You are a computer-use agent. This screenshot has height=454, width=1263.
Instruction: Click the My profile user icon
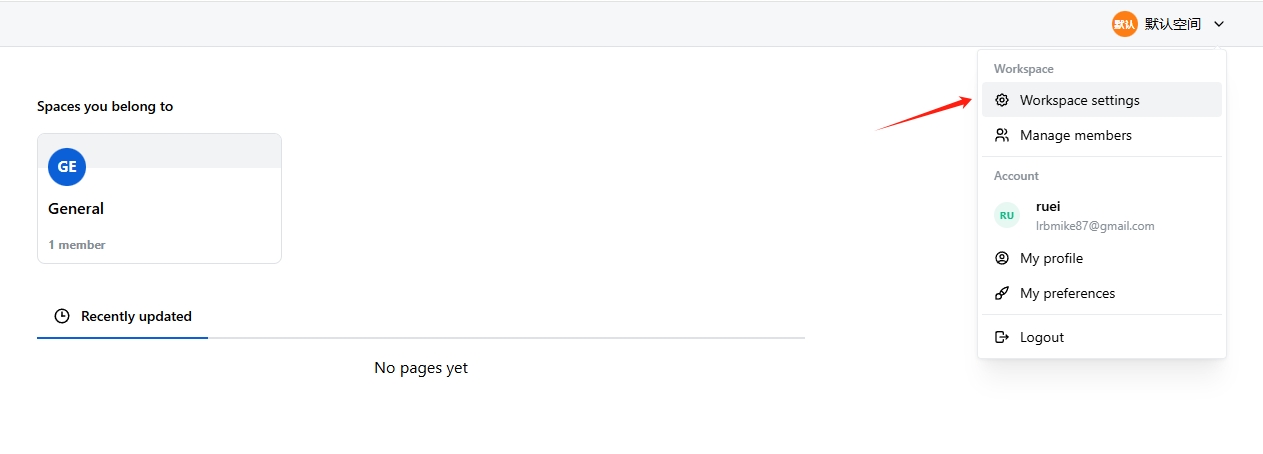(x=1002, y=258)
